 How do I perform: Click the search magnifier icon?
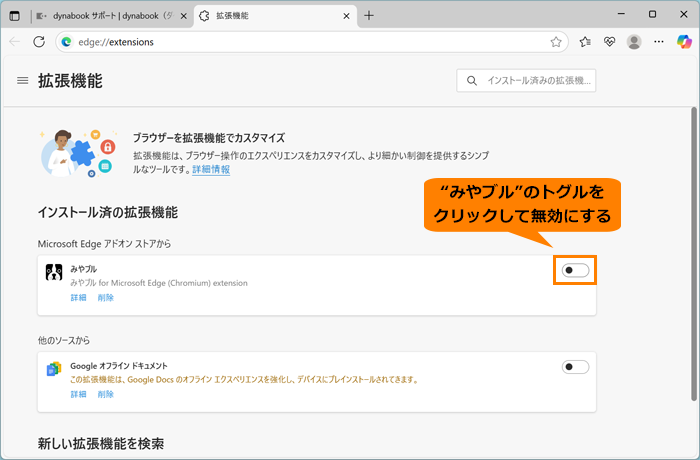[x=472, y=81]
